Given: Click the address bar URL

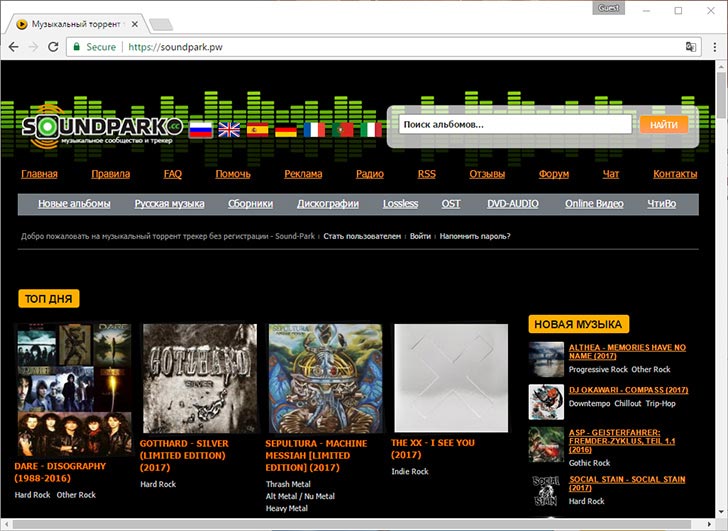Looking at the screenshot, I should point(175,47).
